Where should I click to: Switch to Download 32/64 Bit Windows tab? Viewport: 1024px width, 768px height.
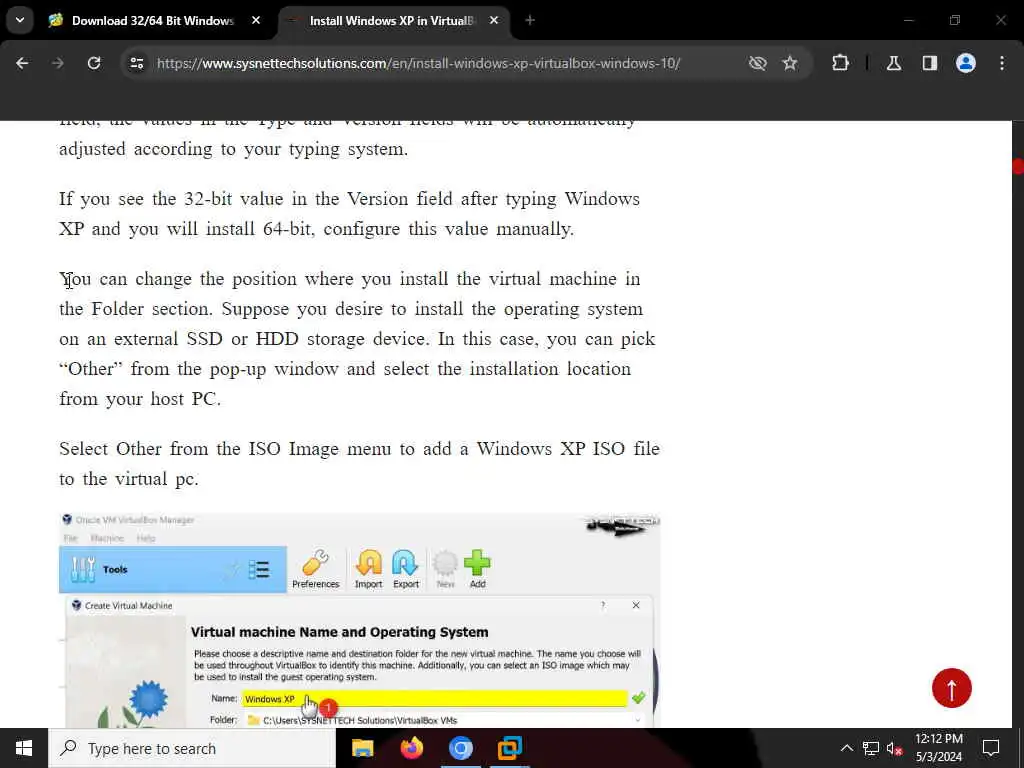(155, 21)
